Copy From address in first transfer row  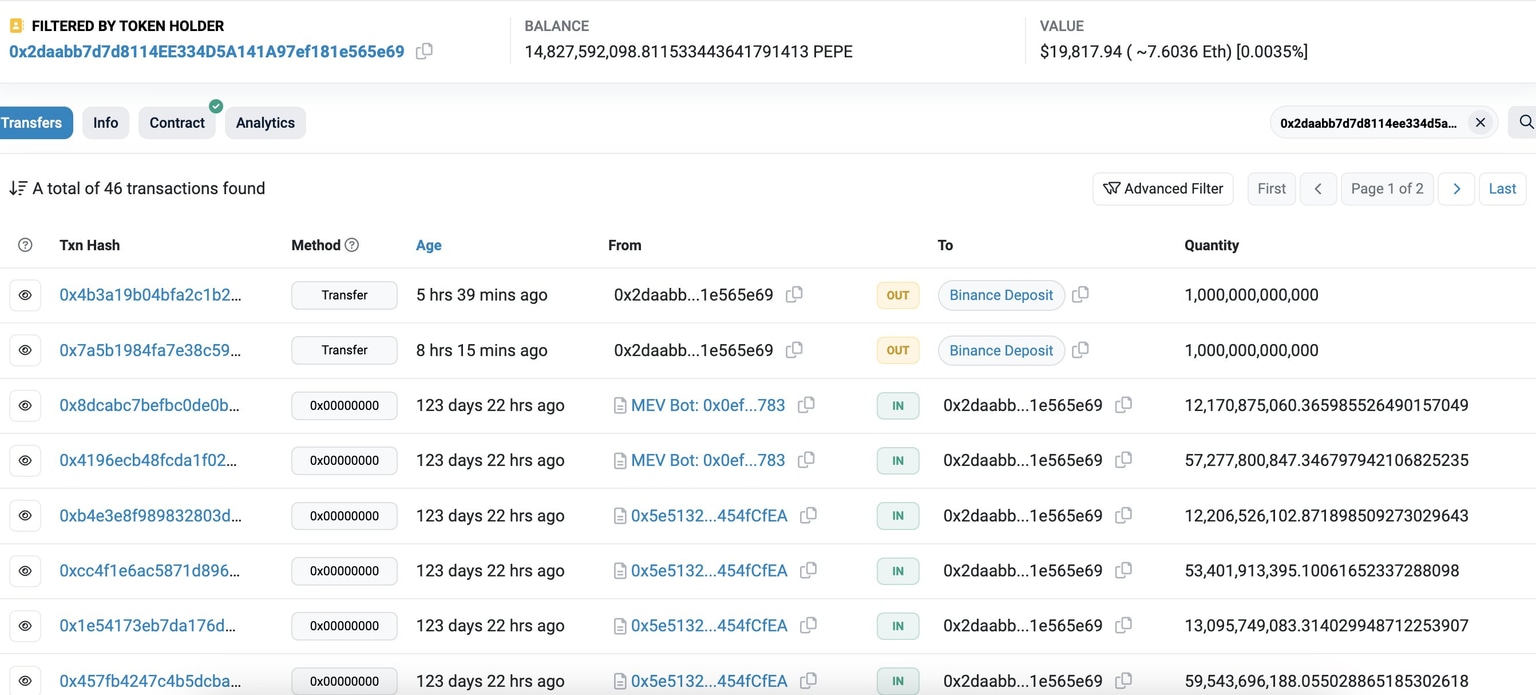pos(794,295)
